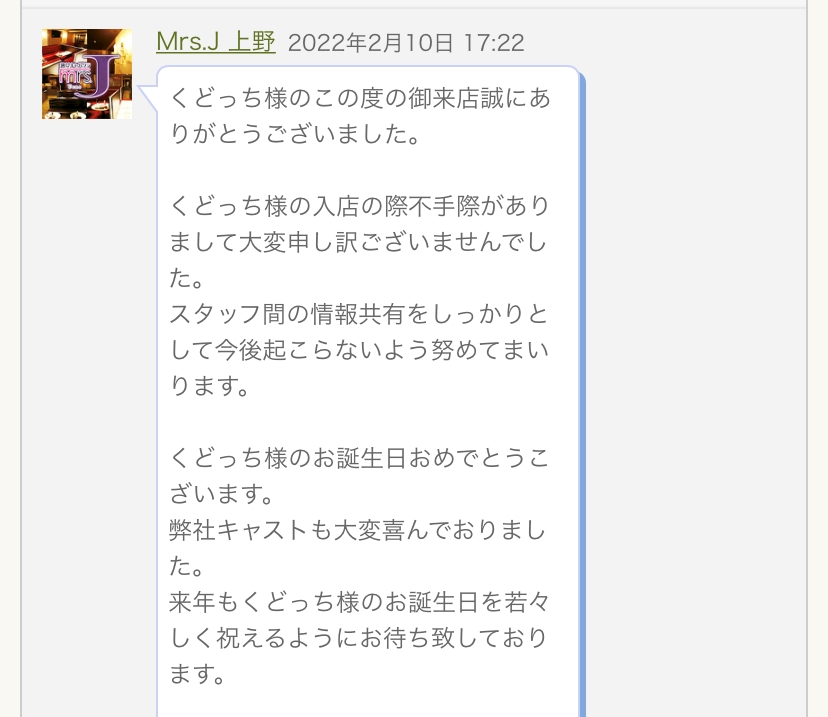Click the line 'して今後起こらないよう努めてまい'
This screenshot has height=717, width=828.
(x=359, y=350)
